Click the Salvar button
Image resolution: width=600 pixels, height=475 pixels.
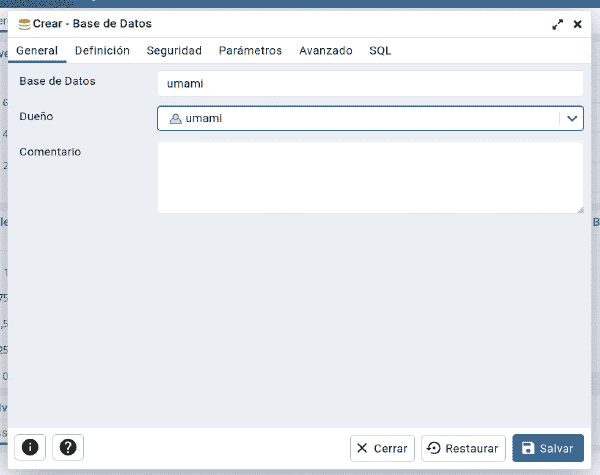point(548,448)
